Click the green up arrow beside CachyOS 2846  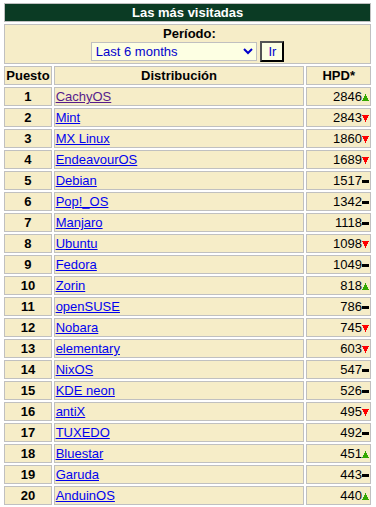(365, 98)
